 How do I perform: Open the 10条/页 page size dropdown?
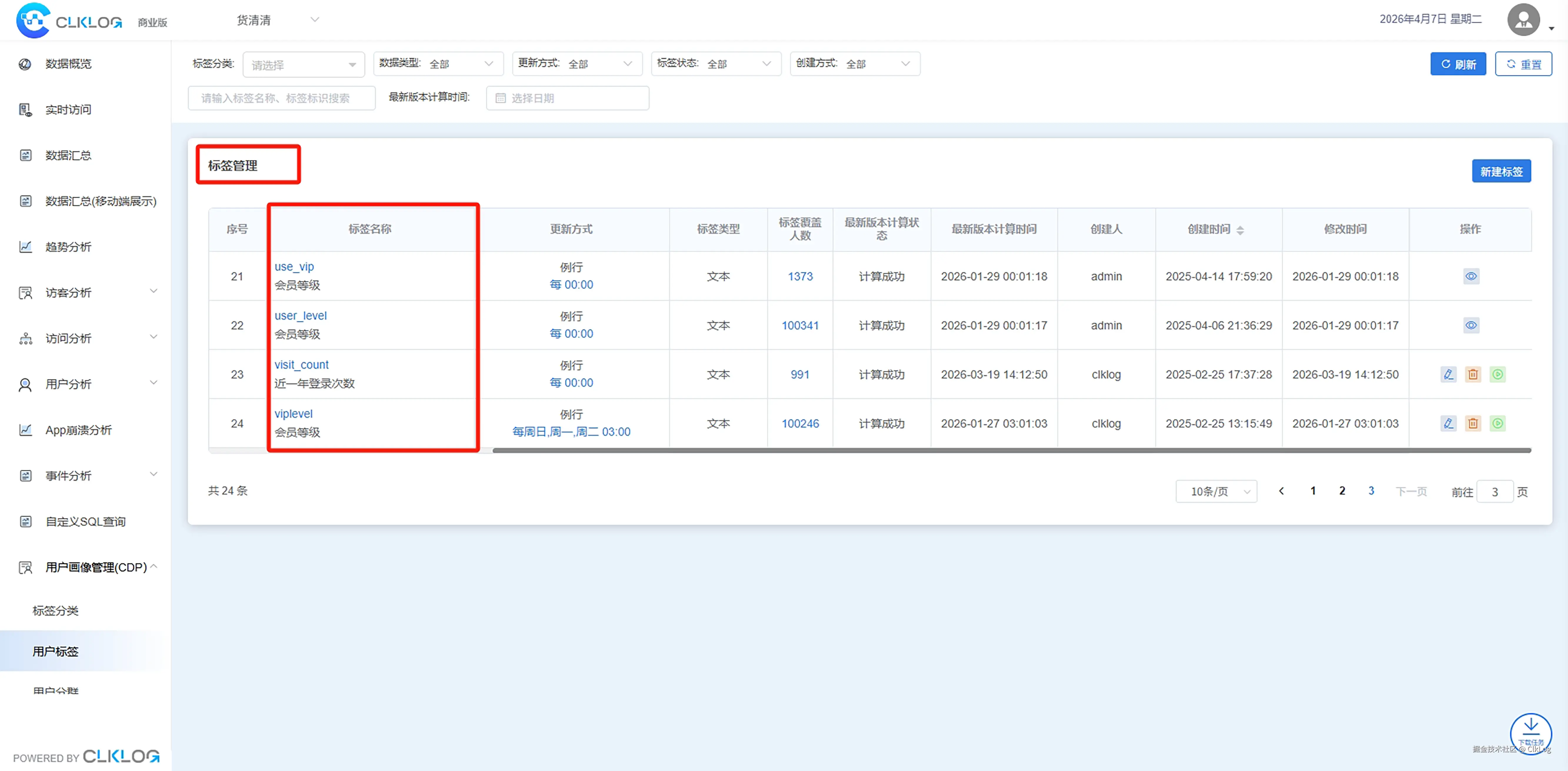(x=1216, y=491)
